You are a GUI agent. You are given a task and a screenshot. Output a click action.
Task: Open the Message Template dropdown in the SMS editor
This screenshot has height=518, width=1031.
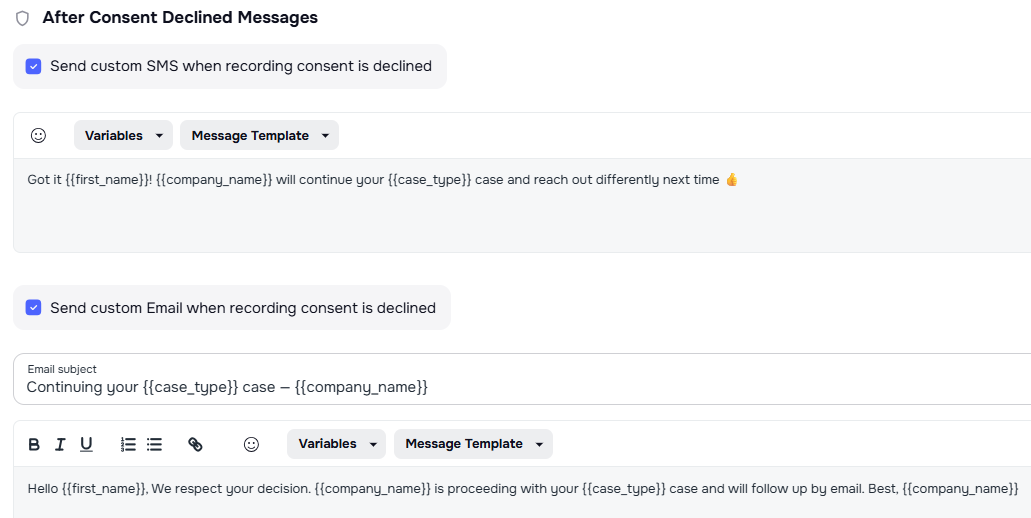259,135
